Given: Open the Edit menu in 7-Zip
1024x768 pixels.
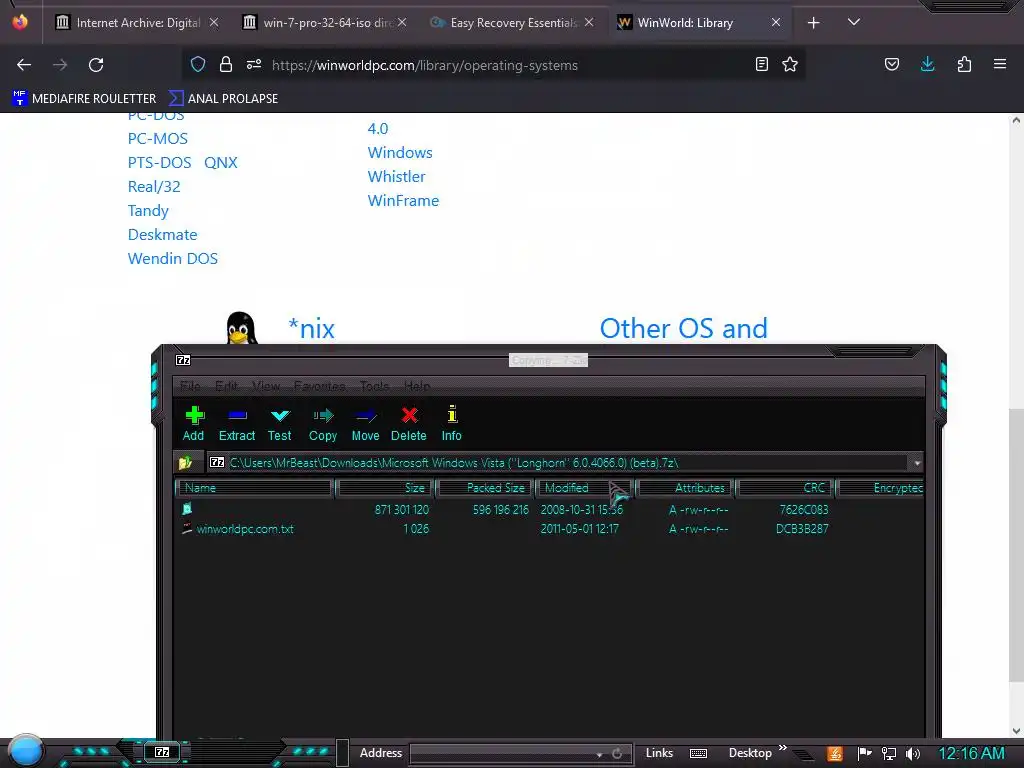Looking at the screenshot, I should pyautogui.click(x=227, y=386).
